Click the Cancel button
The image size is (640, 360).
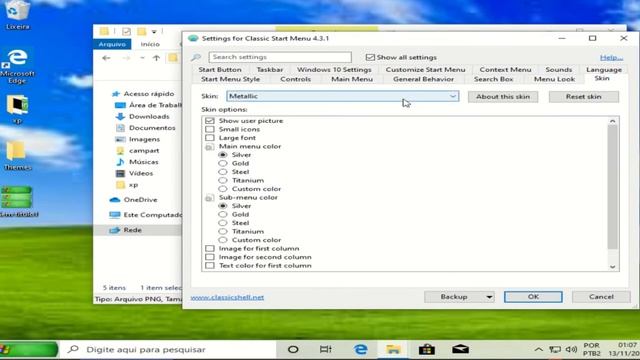point(601,297)
